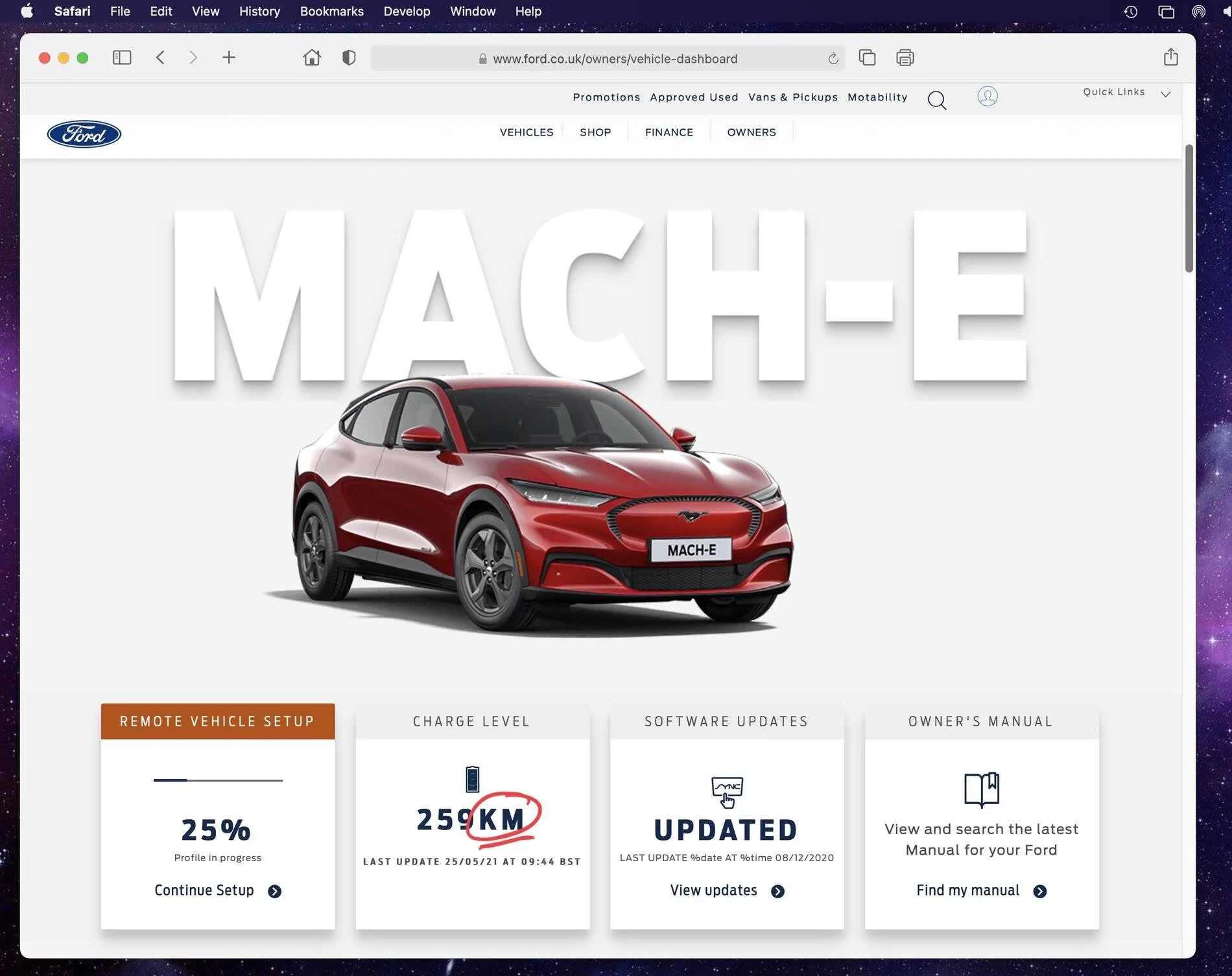Open AirDrop status icon in menu bar
1232x976 pixels.
click(x=1199, y=12)
